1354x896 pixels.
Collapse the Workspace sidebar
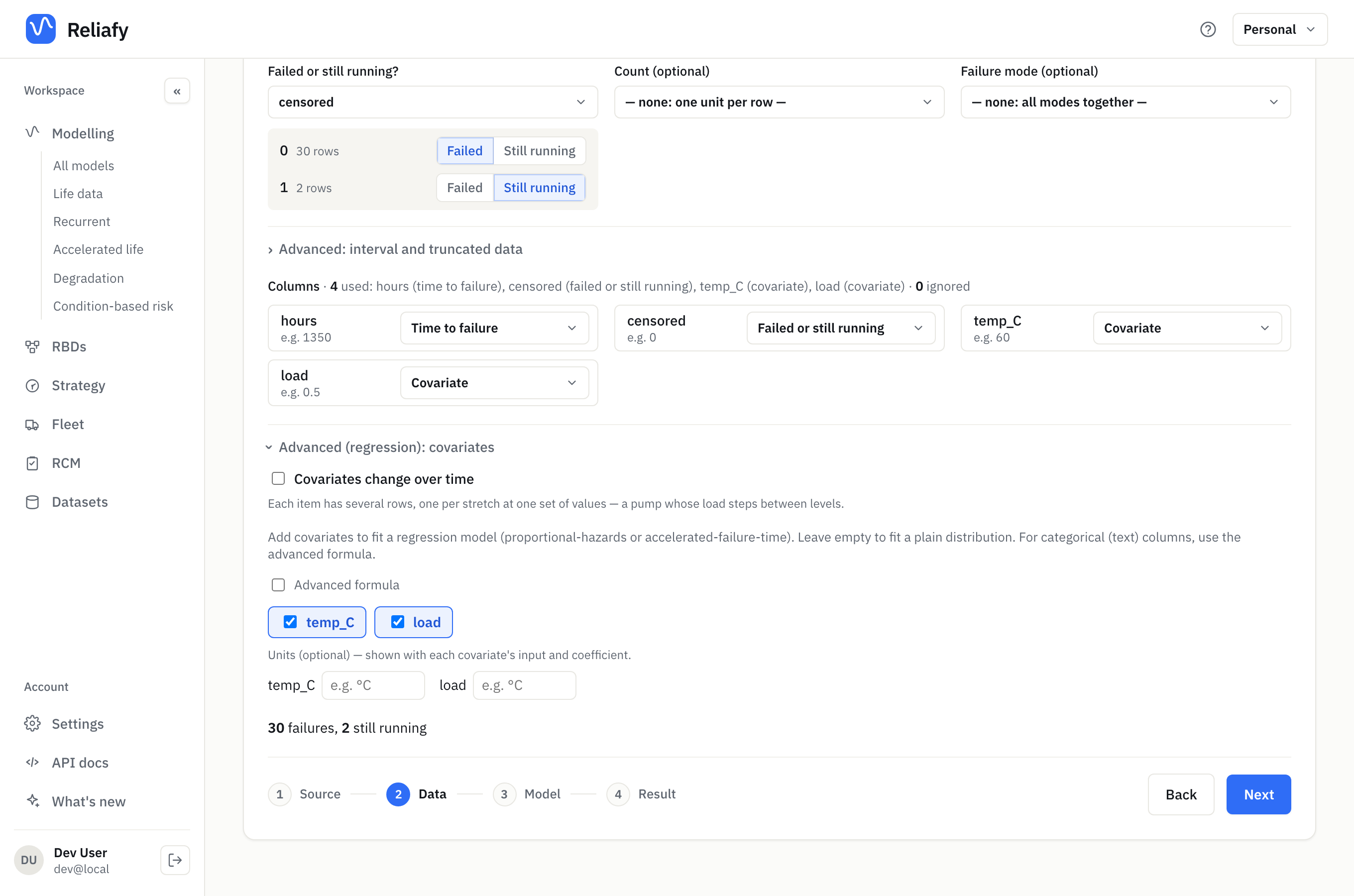tap(177, 91)
